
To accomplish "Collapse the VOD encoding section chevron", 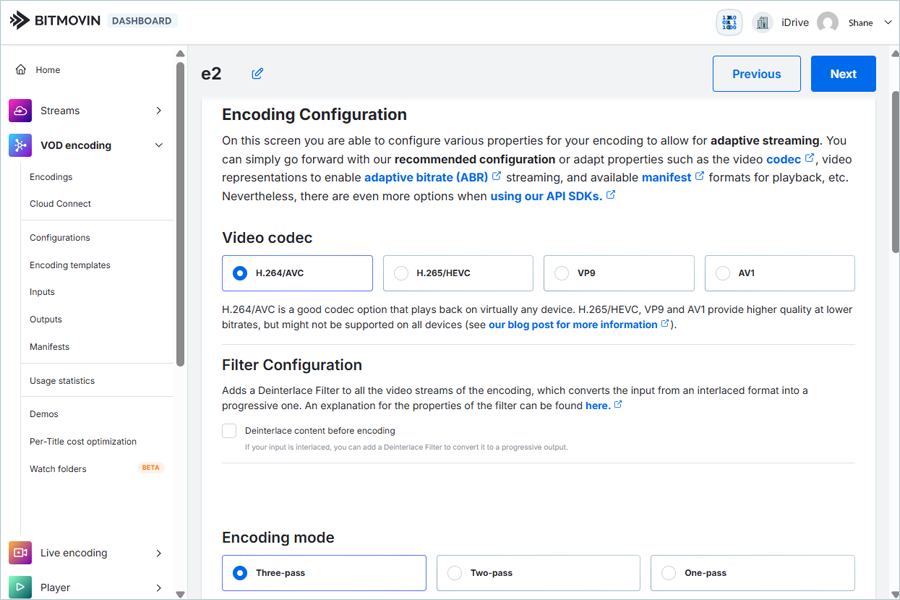I will (158, 145).
